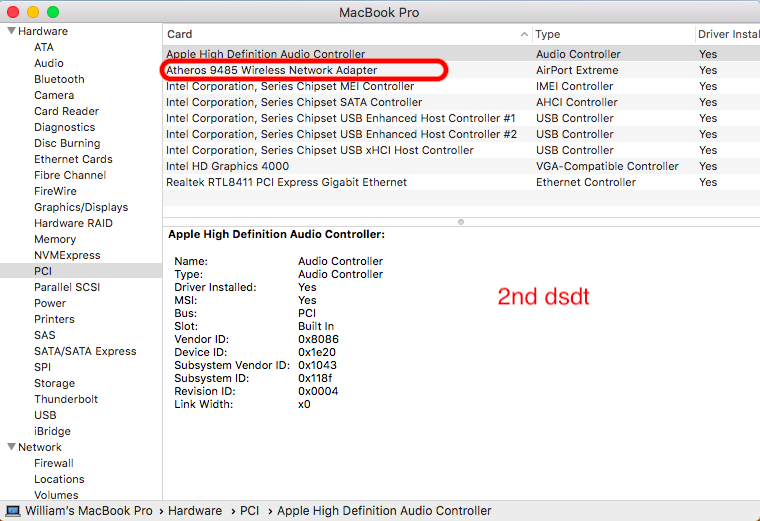The image size is (760, 521).
Task: Click Hardware in the bottom path bar
Action: pyautogui.click(x=194, y=511)
